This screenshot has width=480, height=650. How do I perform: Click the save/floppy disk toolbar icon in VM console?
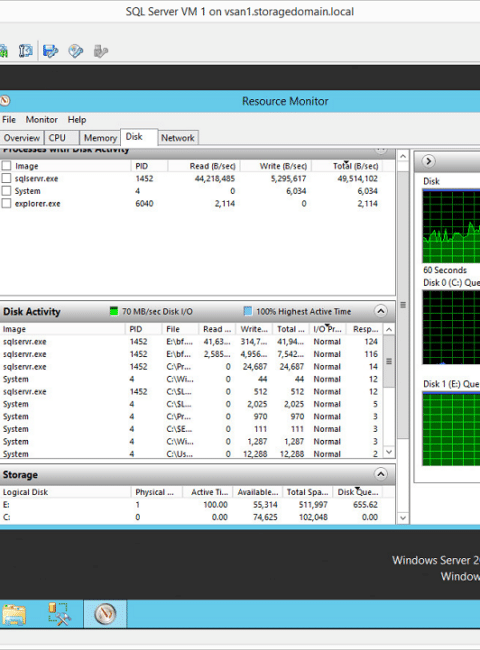point(51,51)
